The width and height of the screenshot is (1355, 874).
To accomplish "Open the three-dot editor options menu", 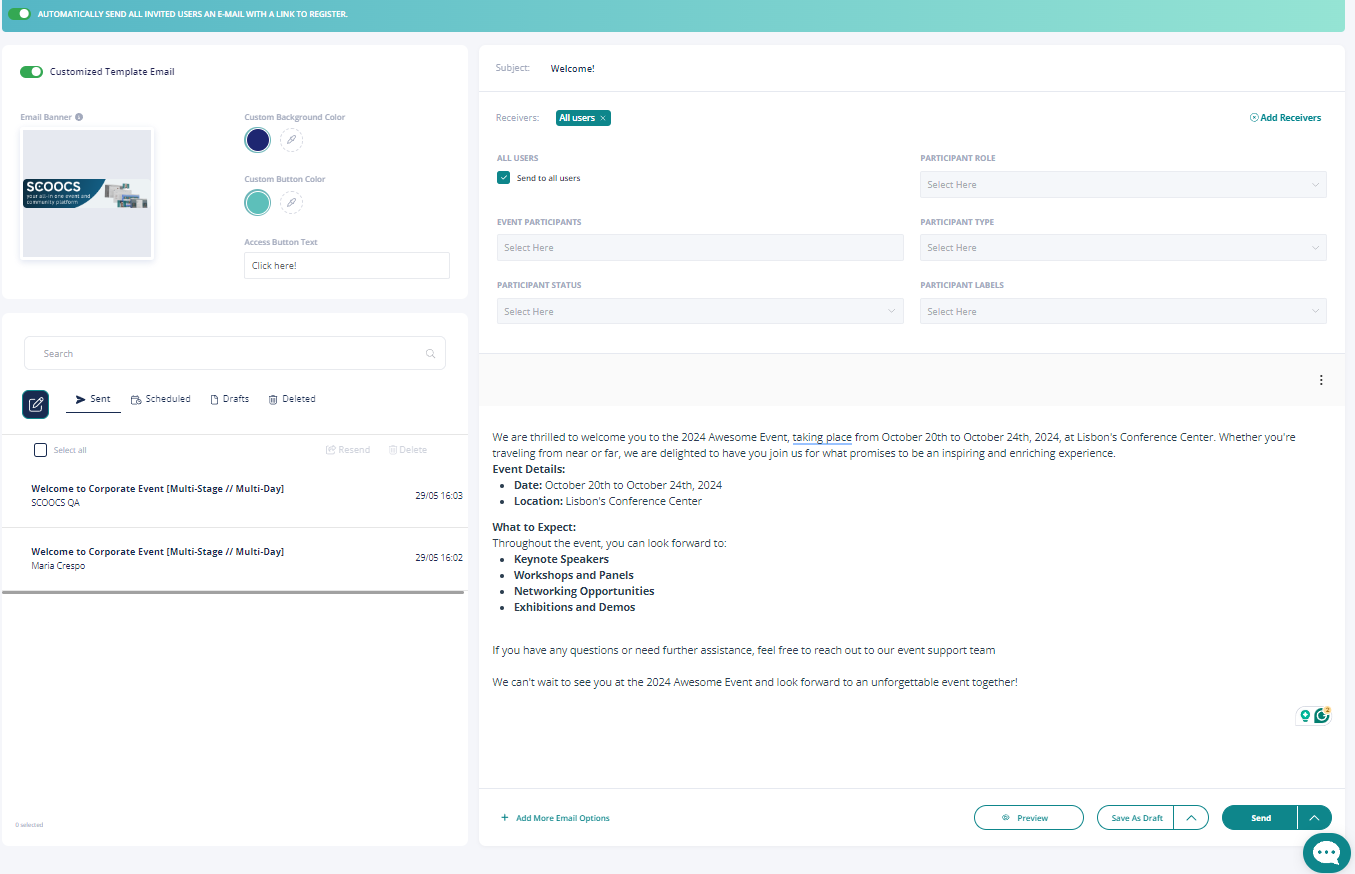I will click(1321, 380).
